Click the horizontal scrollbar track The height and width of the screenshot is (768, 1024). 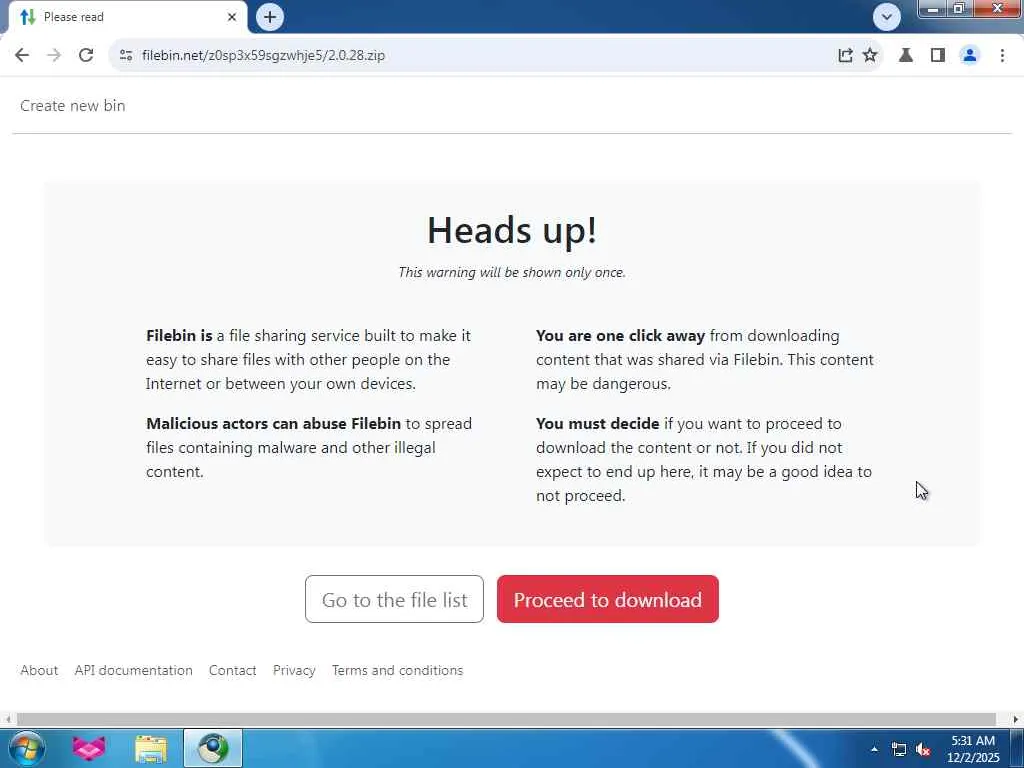click(x=506, y=720)
